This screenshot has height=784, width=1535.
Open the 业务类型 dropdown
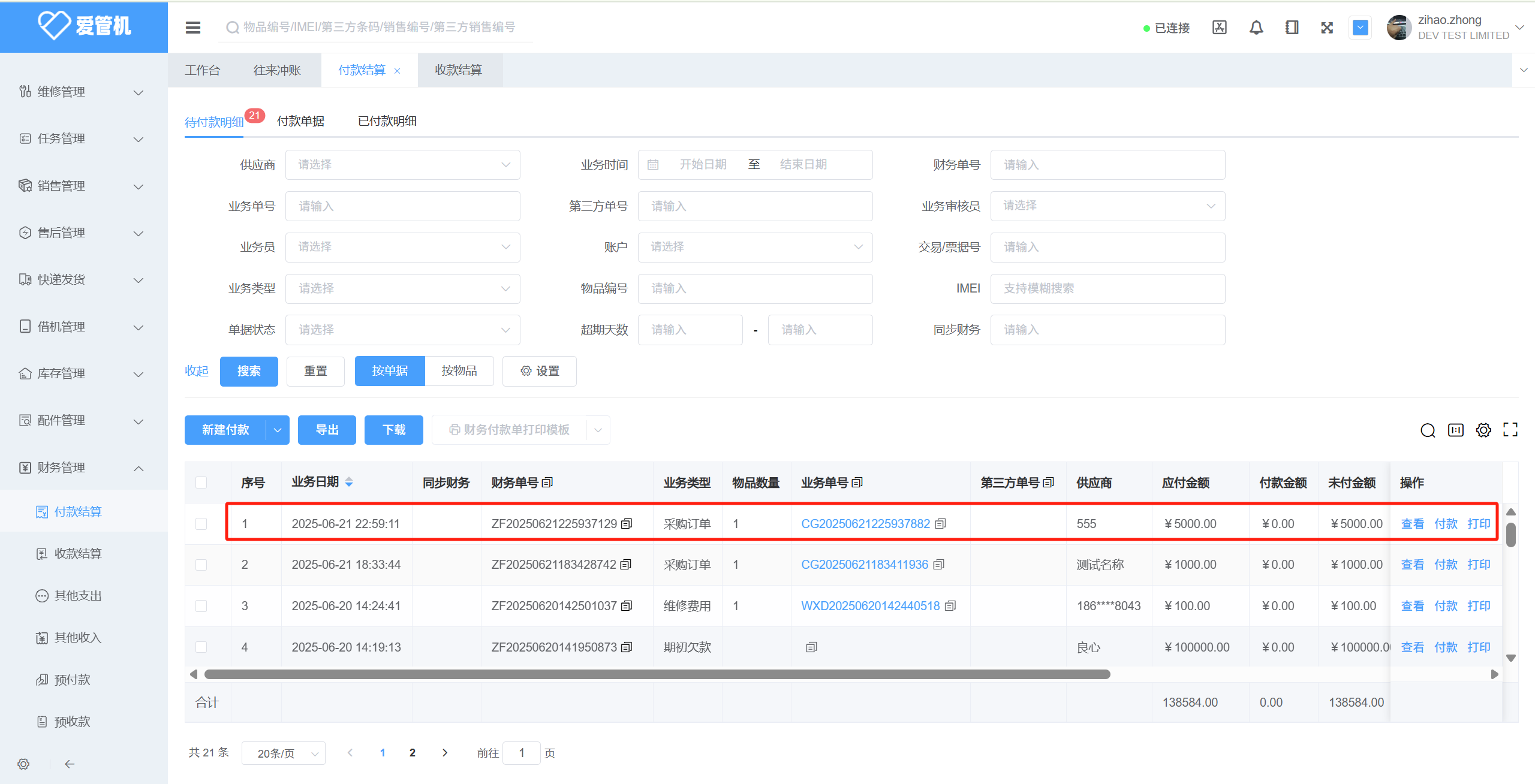[x=402, y=288]
